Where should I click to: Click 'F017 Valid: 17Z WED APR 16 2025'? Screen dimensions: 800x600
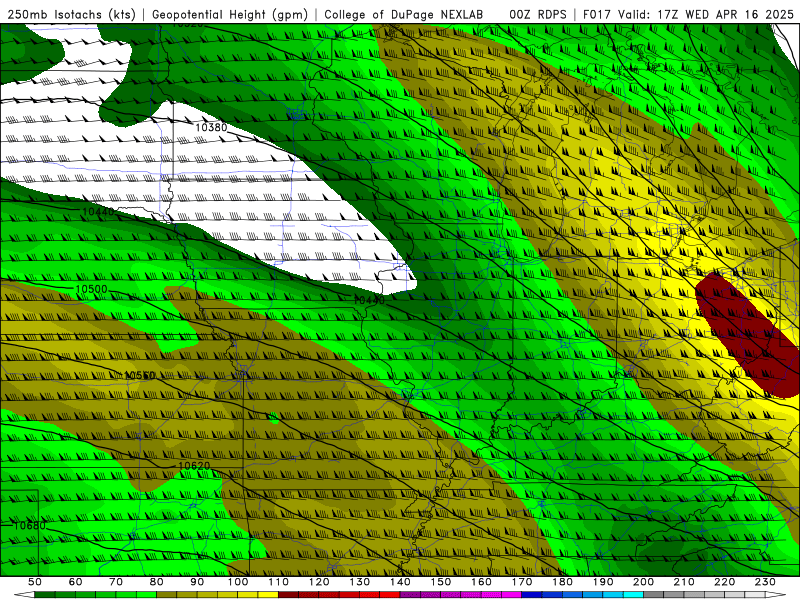point(688,14)
